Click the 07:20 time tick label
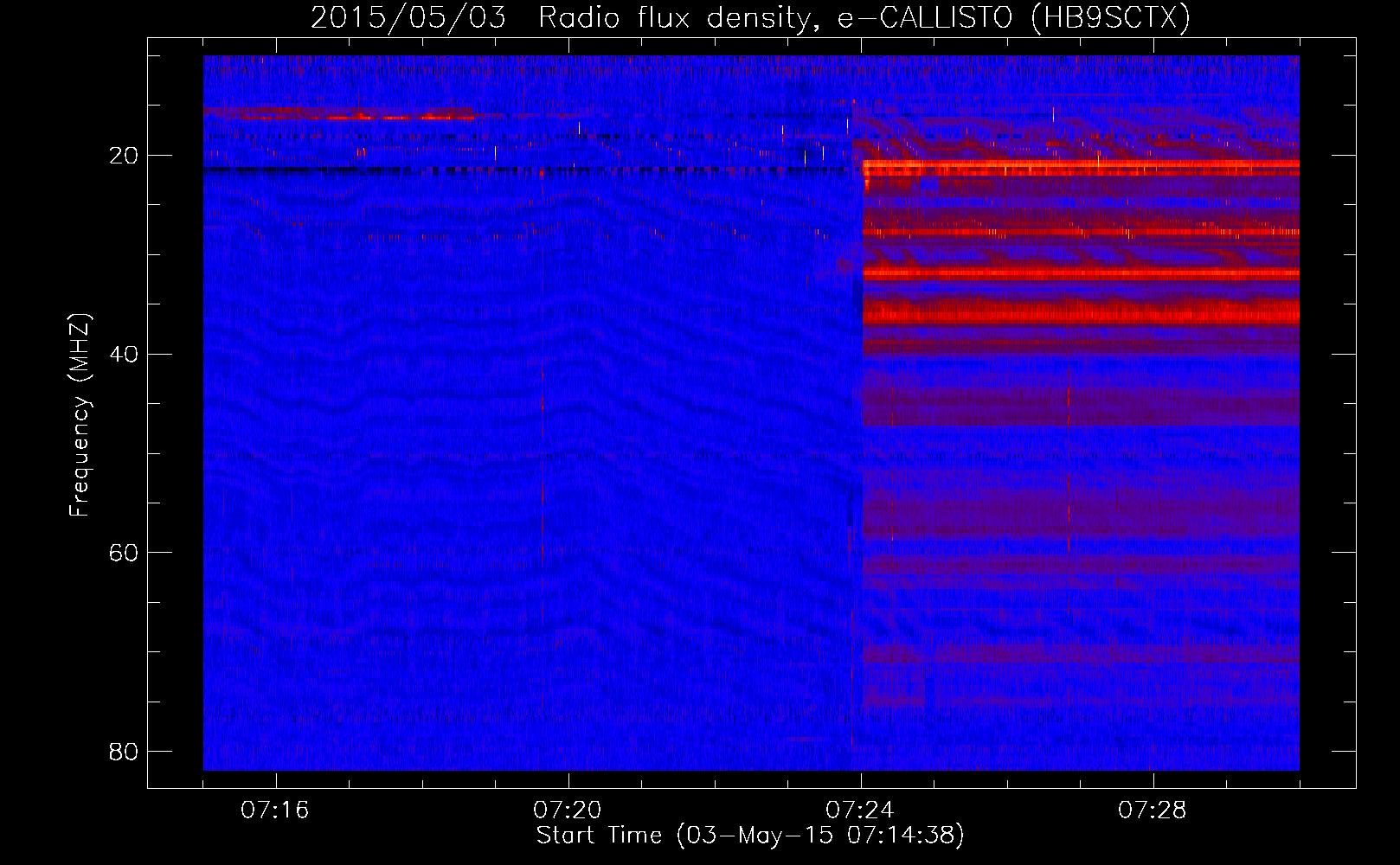1400x865 pixels. 568,811
